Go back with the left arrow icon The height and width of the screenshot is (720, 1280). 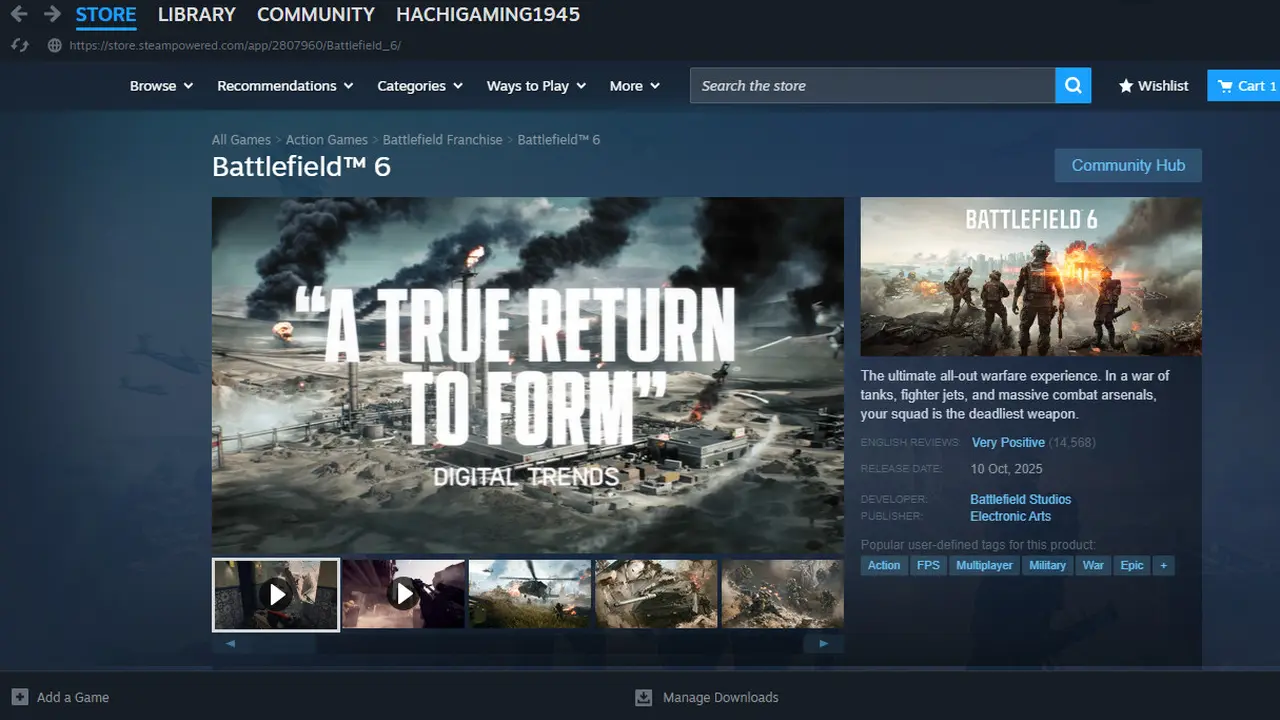pos(18,15)
